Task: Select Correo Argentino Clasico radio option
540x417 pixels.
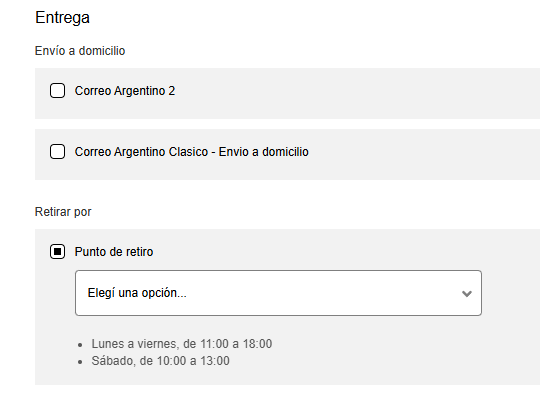Action: tap(58, 152)
